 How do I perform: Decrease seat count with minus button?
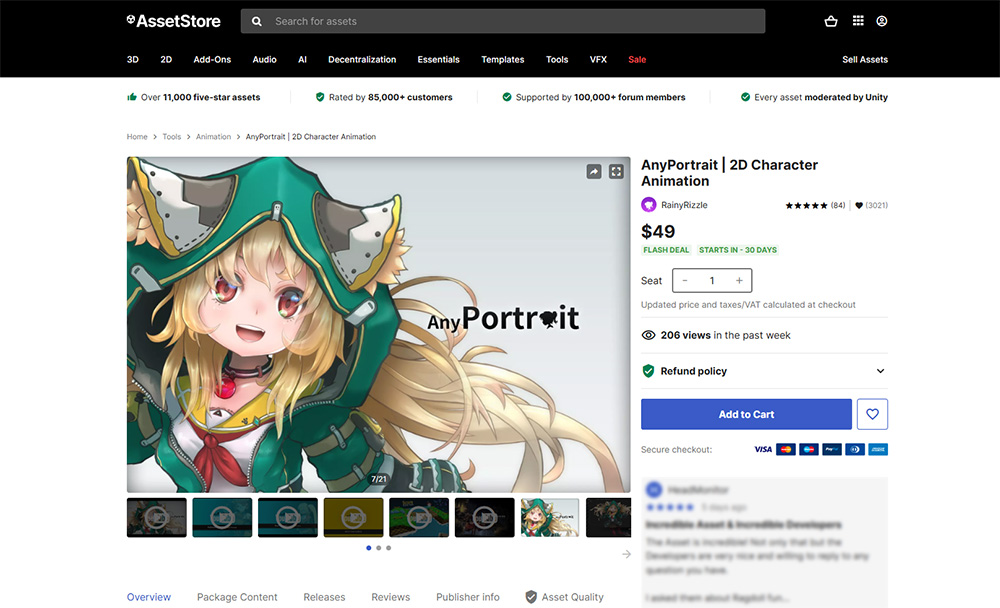coord(685,281)
